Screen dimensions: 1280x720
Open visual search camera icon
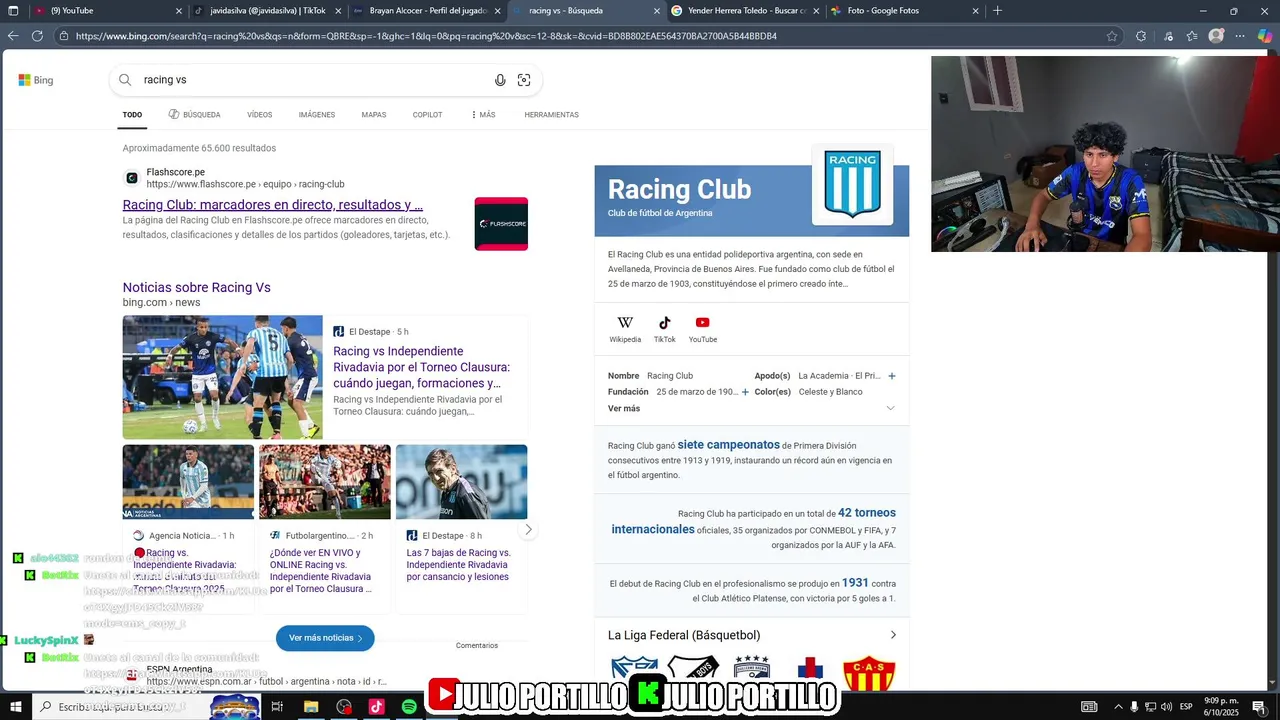(x=524, y=80)
